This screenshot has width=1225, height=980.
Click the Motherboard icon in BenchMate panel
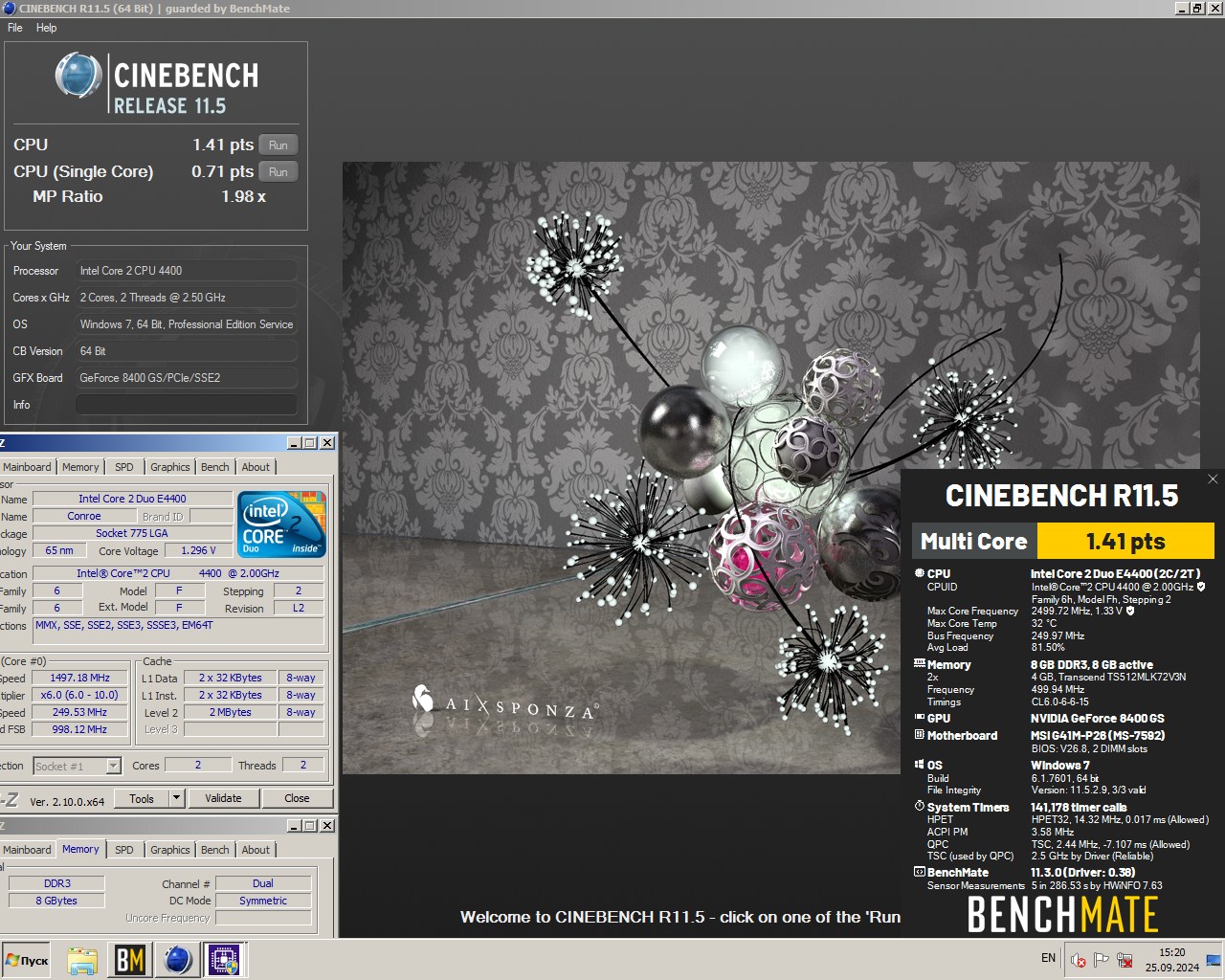pyautogui.click(x=919, y=735)
